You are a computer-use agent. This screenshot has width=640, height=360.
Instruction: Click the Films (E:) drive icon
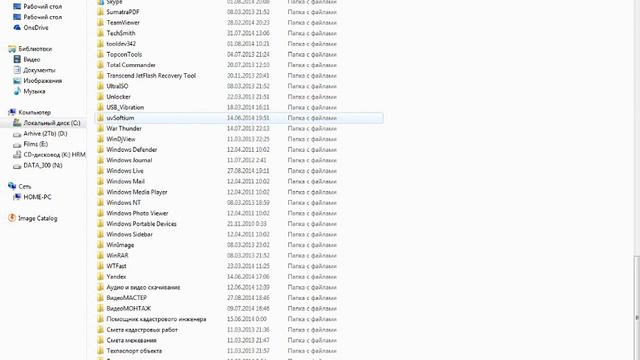(x=17, y=144)
